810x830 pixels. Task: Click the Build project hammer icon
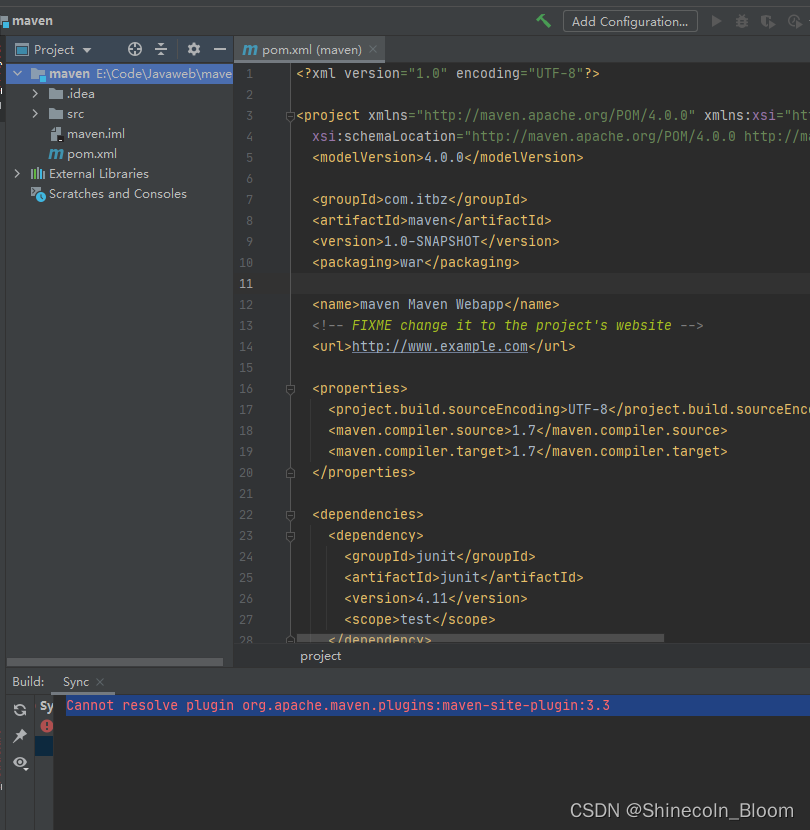coord(543,21)
